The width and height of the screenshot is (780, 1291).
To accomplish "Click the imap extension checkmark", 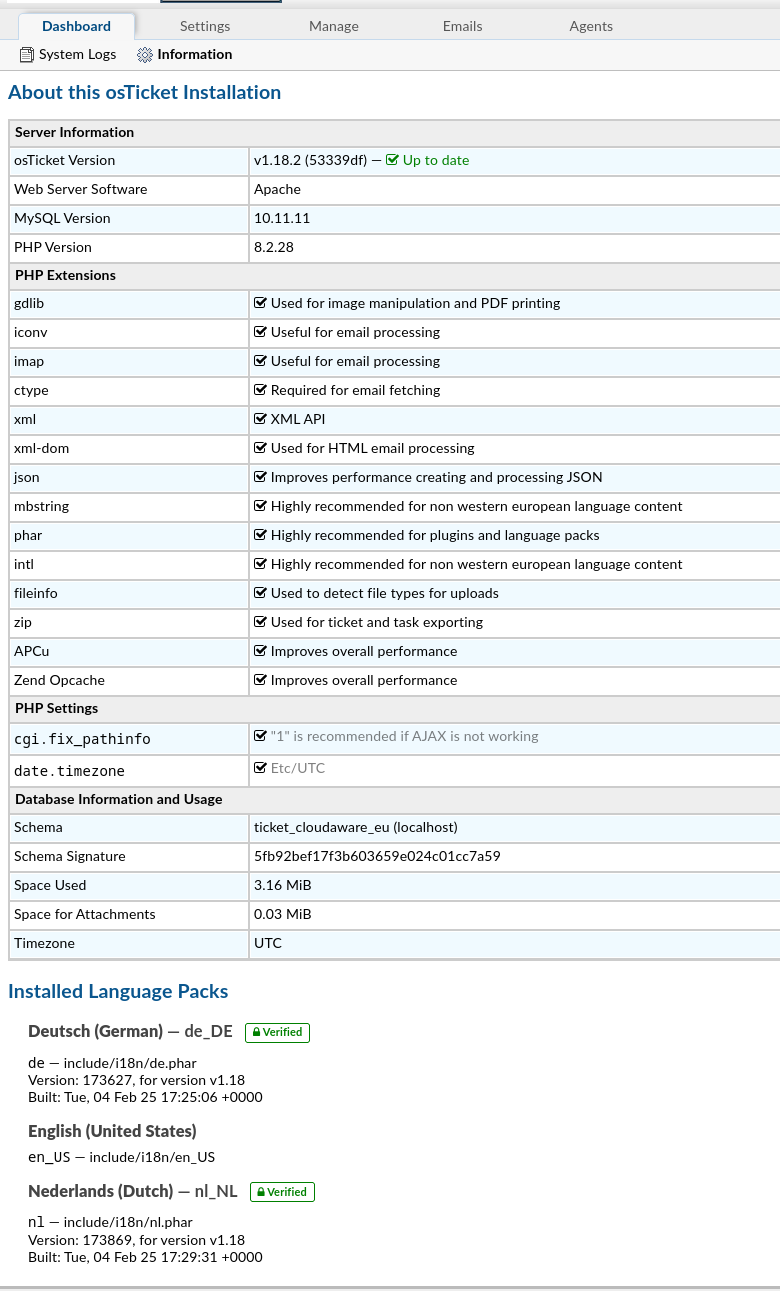I will coord(261,361).
